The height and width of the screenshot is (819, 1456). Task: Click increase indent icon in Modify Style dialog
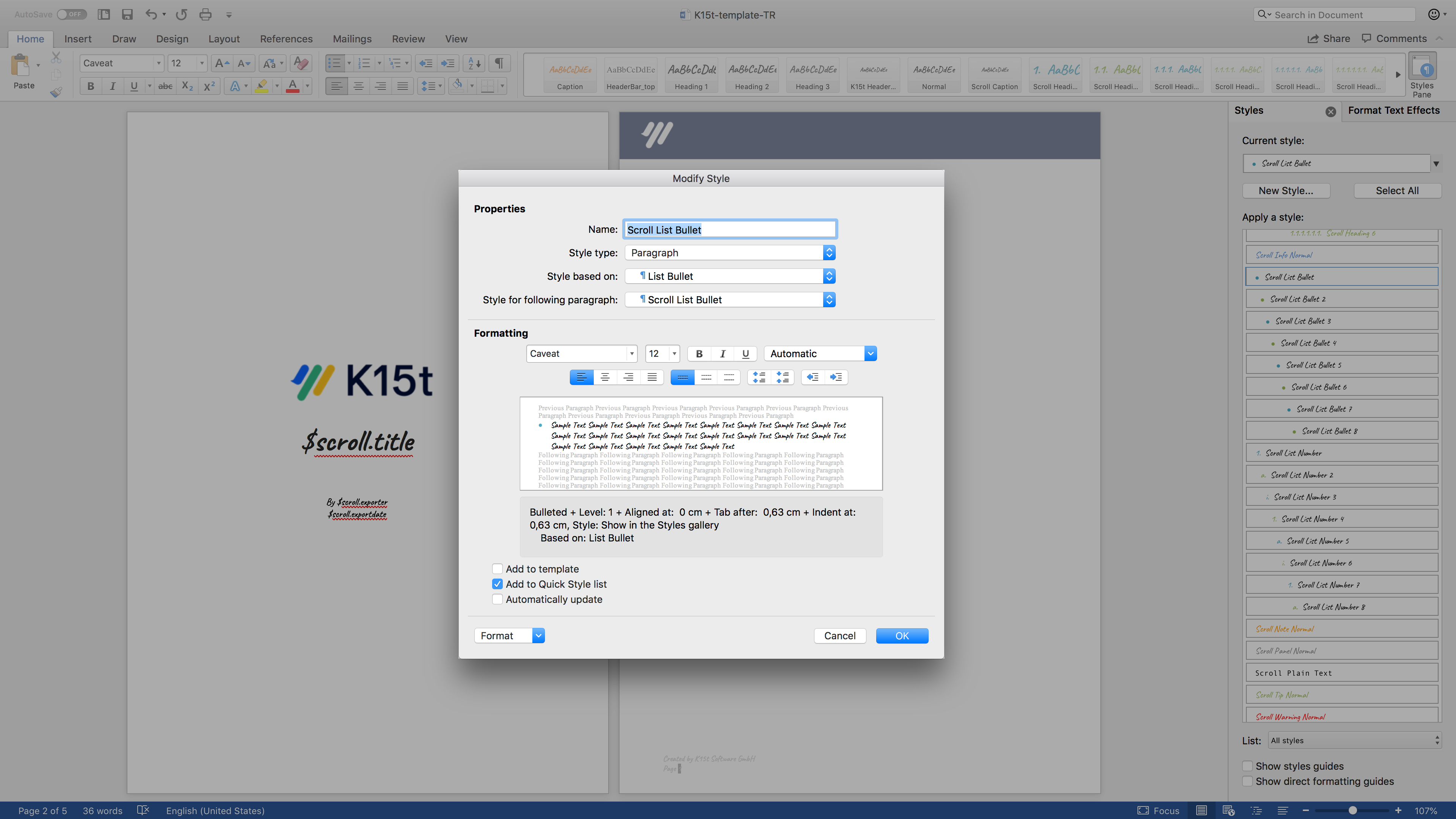point(836,377)
